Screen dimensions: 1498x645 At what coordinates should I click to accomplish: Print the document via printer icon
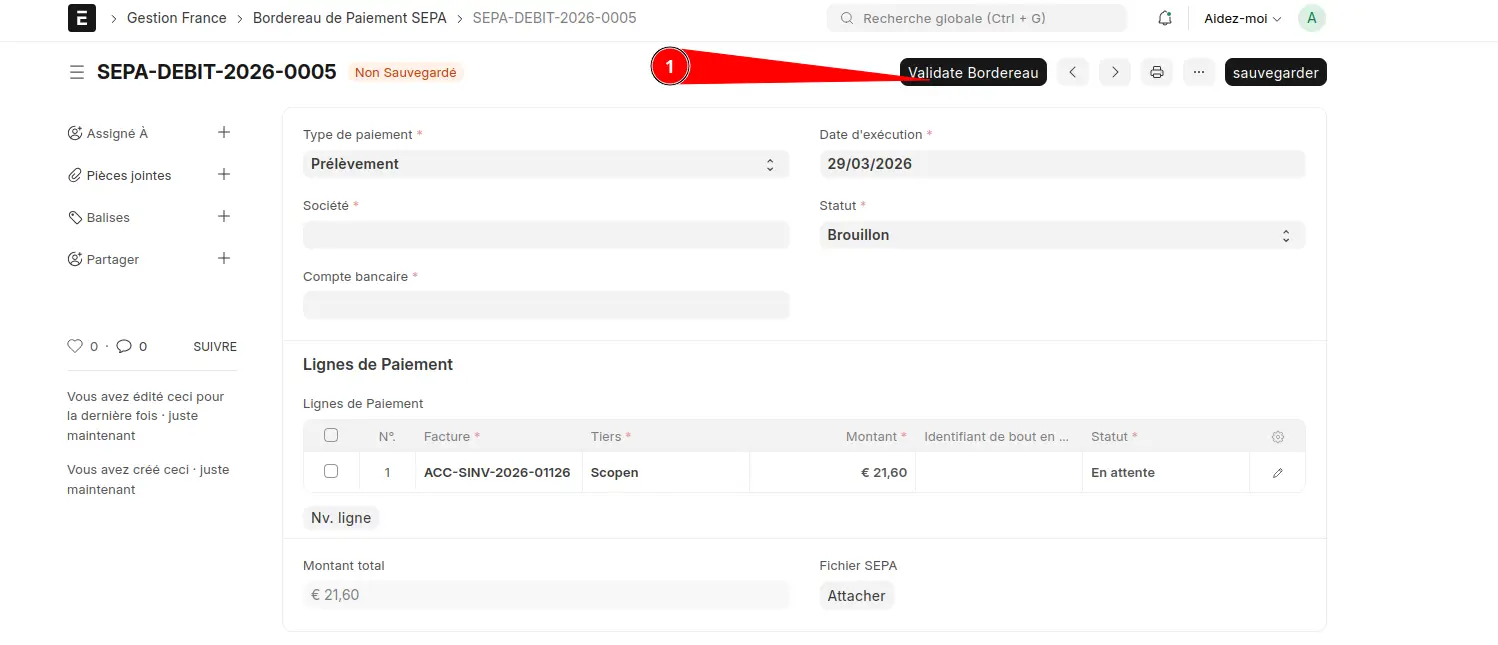click(x=1157, y=72)
